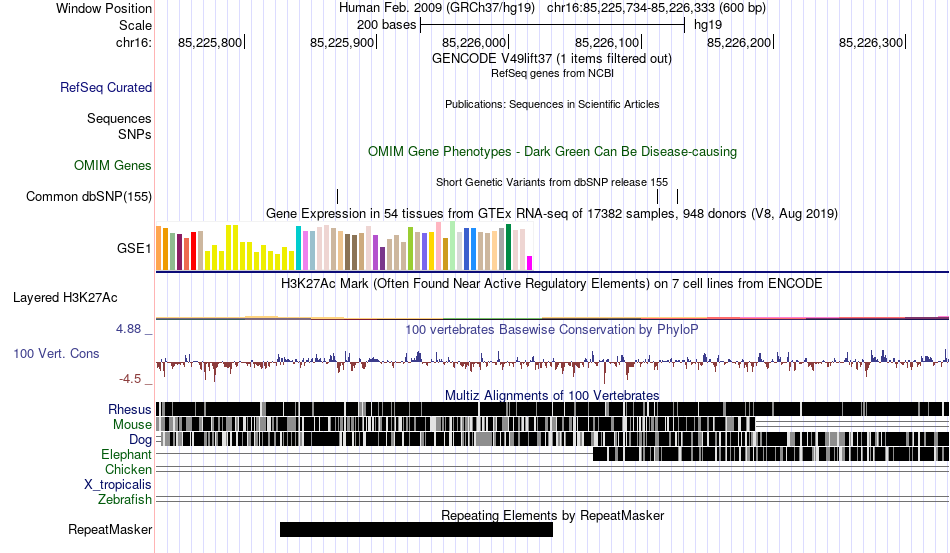Click the black RepeatMasker repeat element block
Screen dimensions: 950x553
pyautogui.click(x=416, y=529)
